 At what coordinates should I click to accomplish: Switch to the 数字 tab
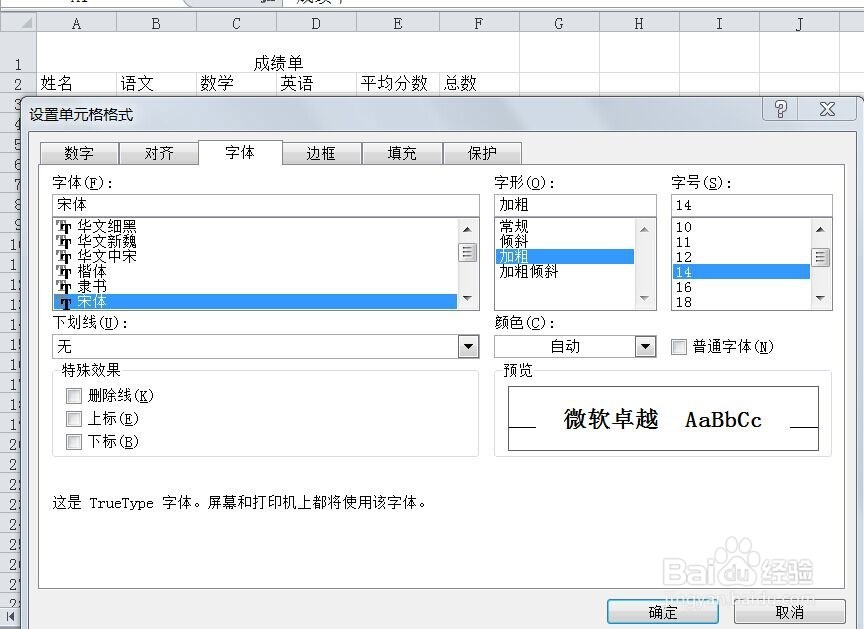coord(79,153)
